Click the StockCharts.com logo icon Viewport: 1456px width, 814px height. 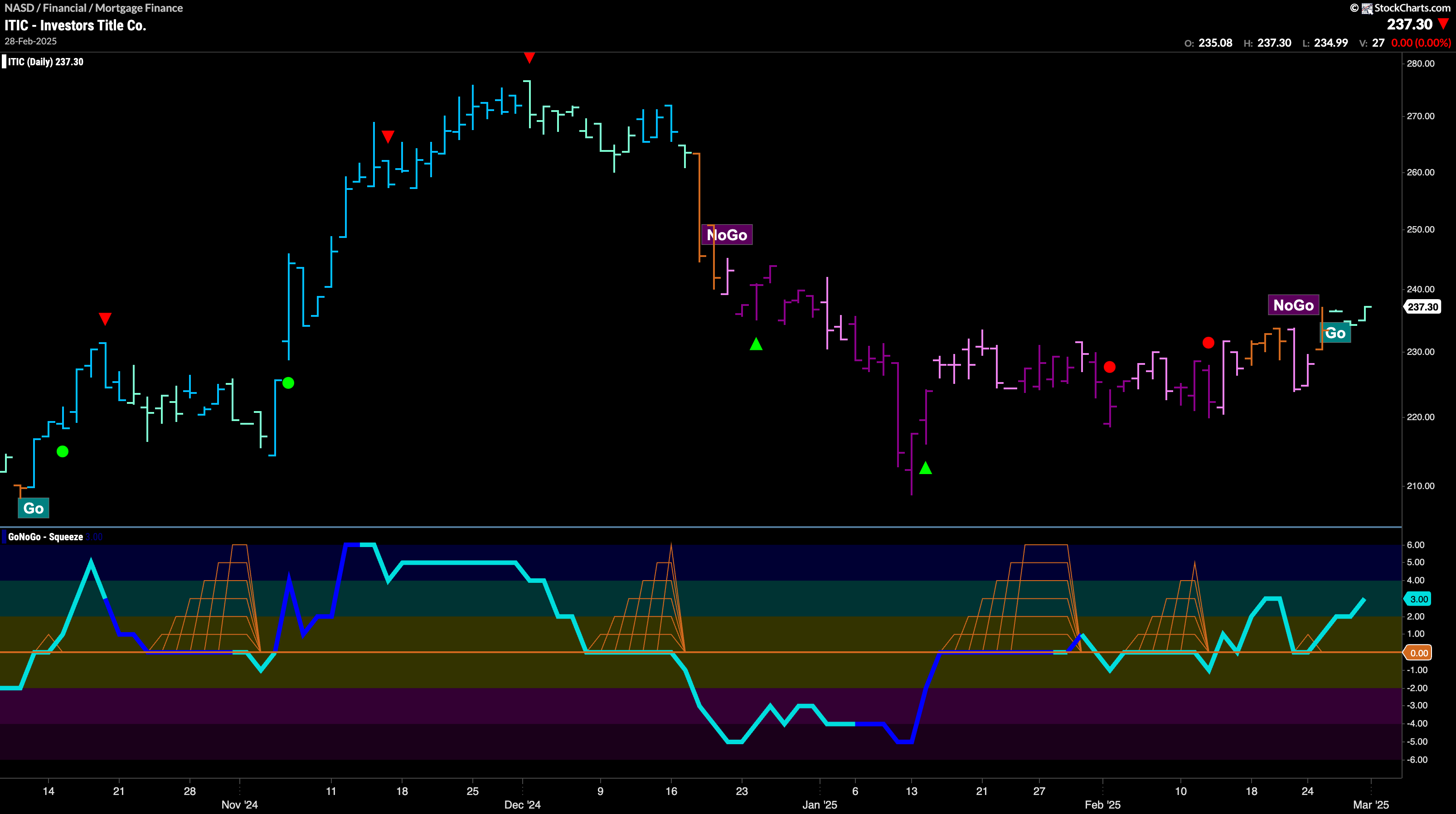pos(1367,8)
